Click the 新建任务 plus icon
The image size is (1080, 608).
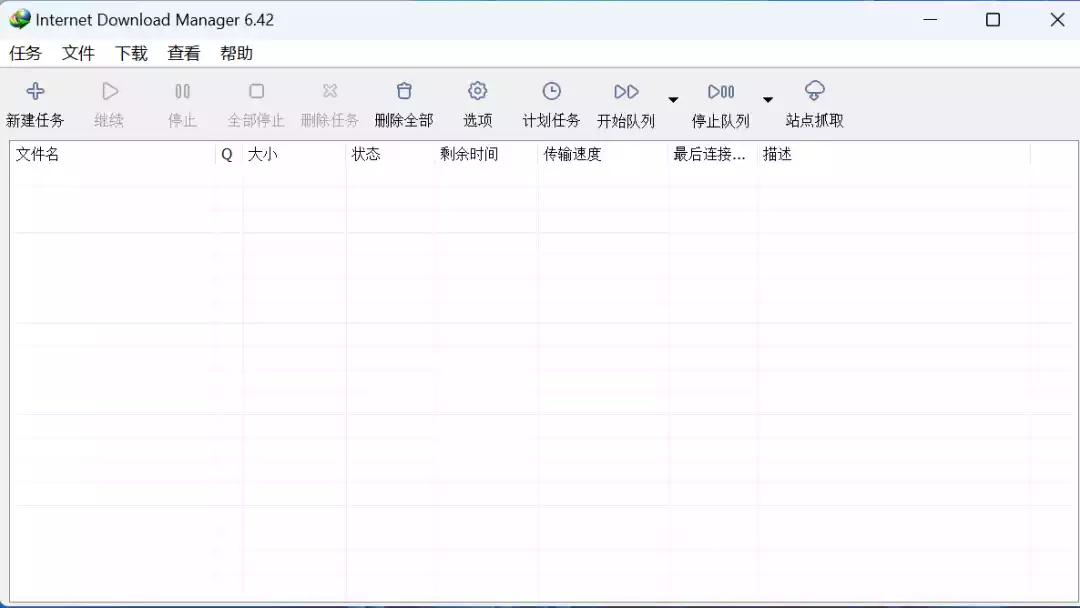coord(35,92)
